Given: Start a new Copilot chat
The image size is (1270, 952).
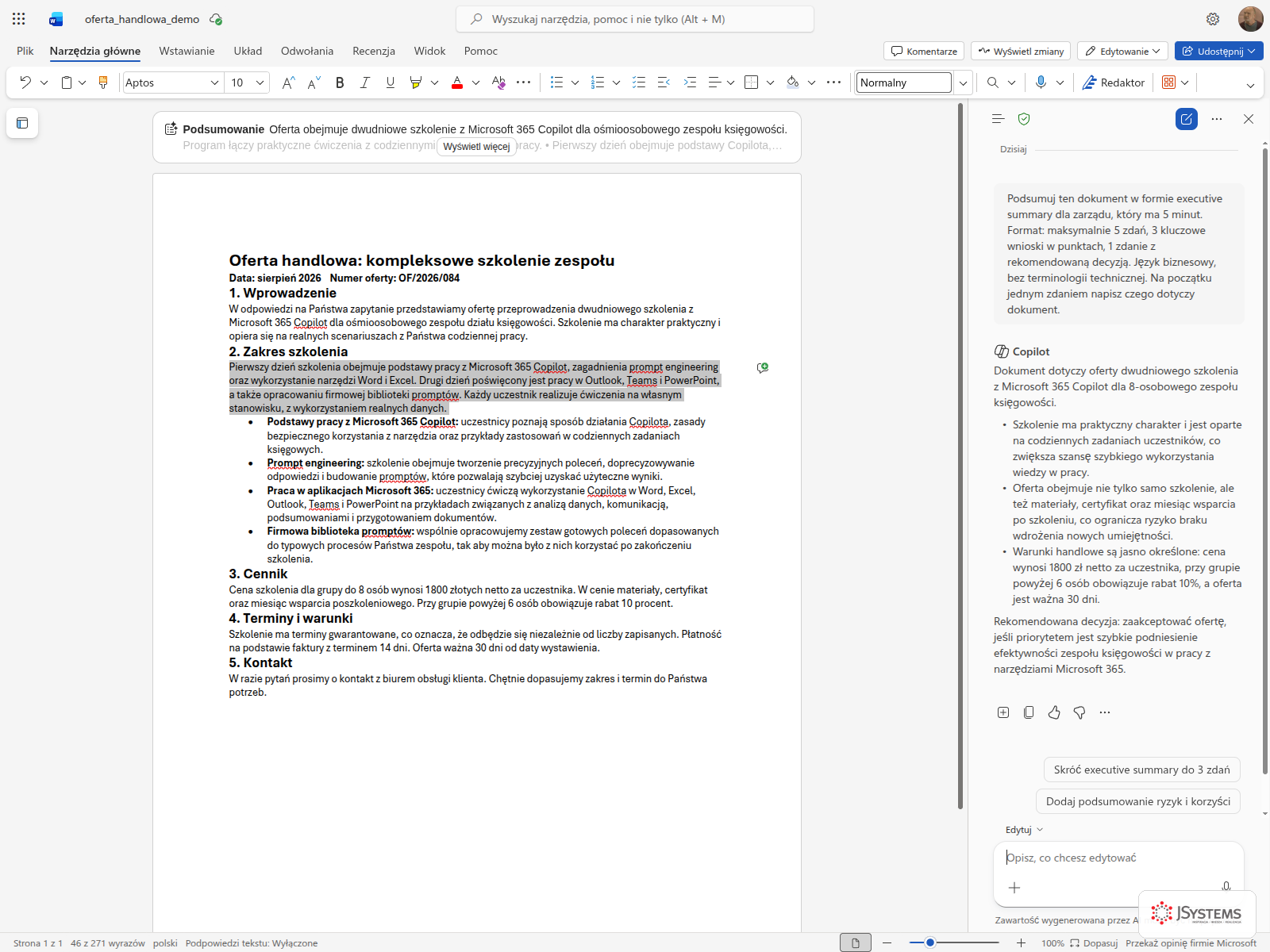Looking at the screenshot, I should click(1187, 119).
